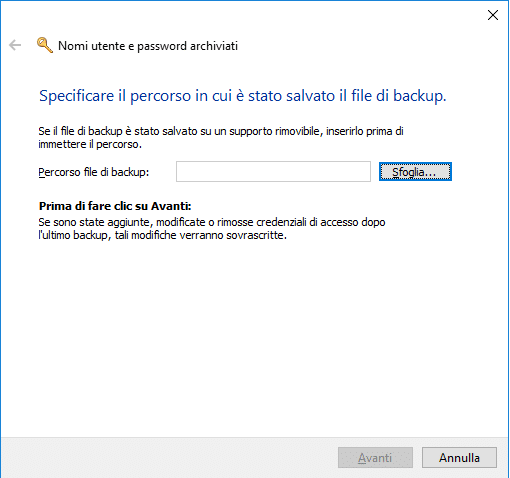Open file browser with Sfoglia button
The image size is (510, 478).
[415, 172]
